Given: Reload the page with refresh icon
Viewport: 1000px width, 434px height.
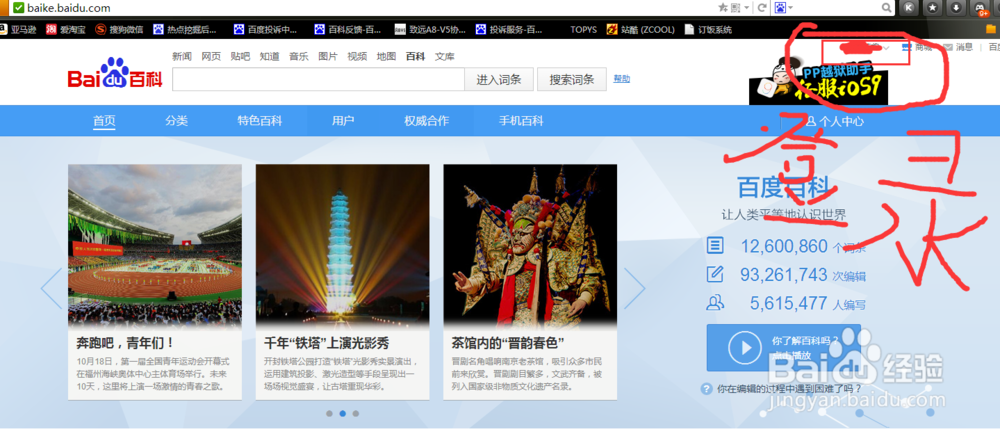Looking at the screenshot, I should [x=761, y=8].
